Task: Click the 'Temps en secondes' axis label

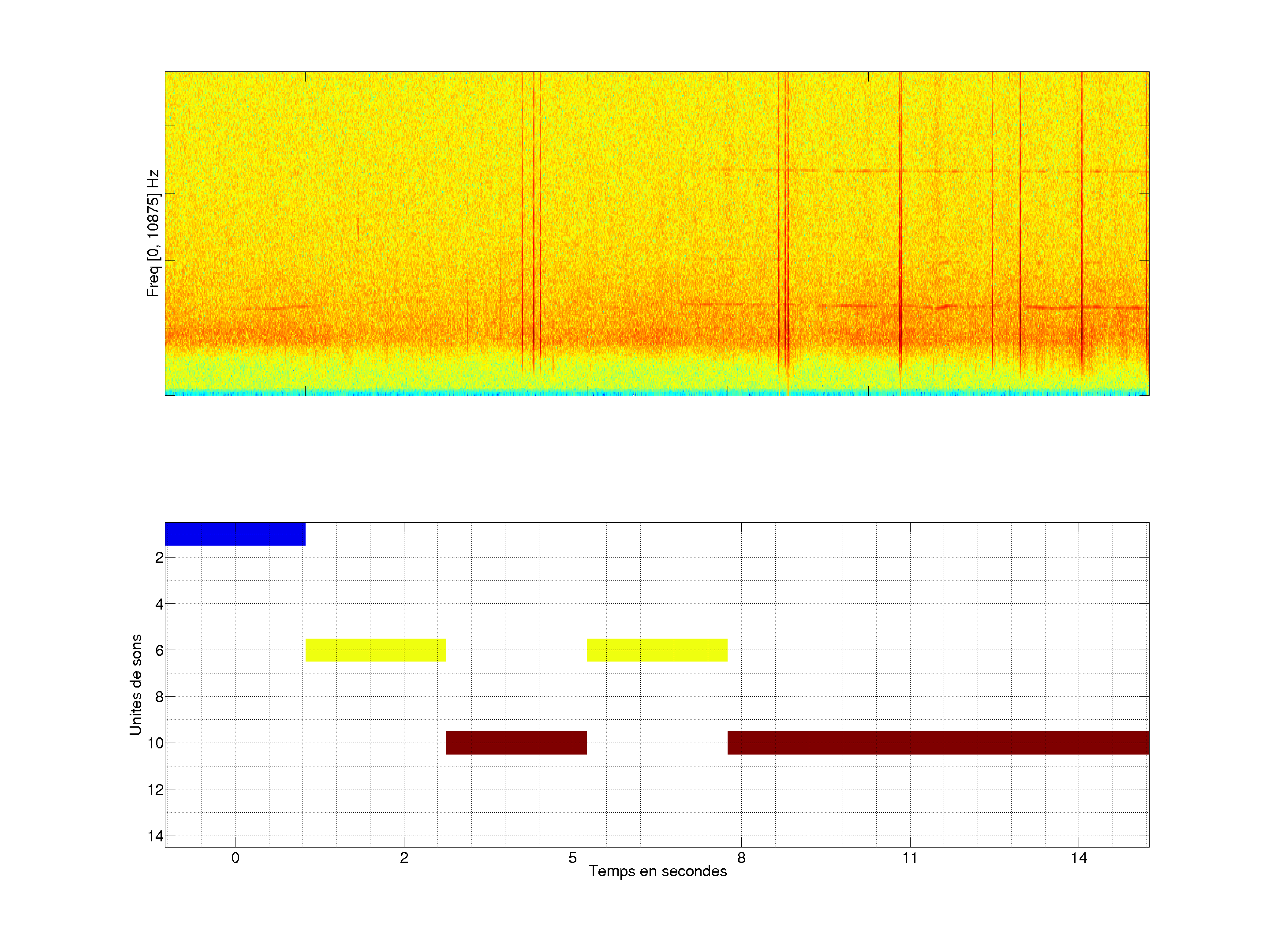Action: (657, 871)
